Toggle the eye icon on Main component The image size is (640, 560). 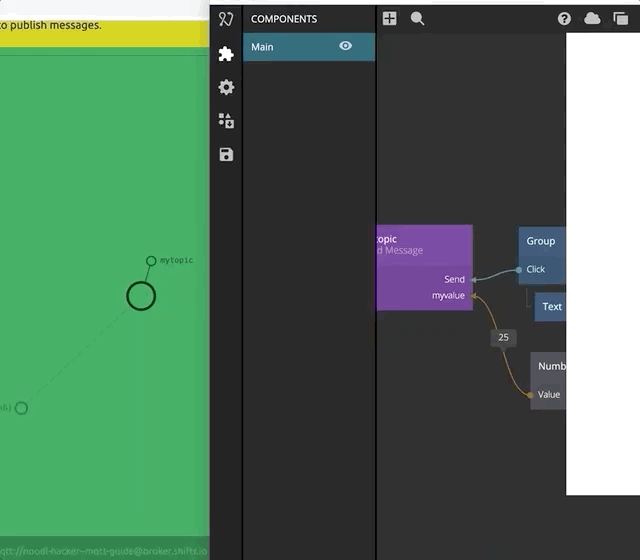(x=346, y=46)
